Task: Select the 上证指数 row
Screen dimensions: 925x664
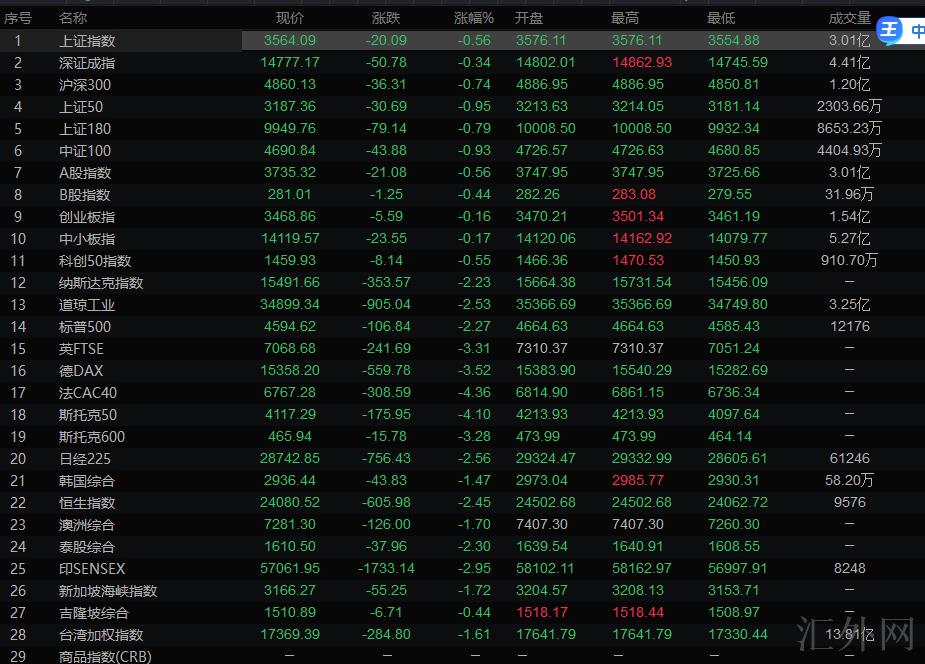Action: tap(87, 41)
